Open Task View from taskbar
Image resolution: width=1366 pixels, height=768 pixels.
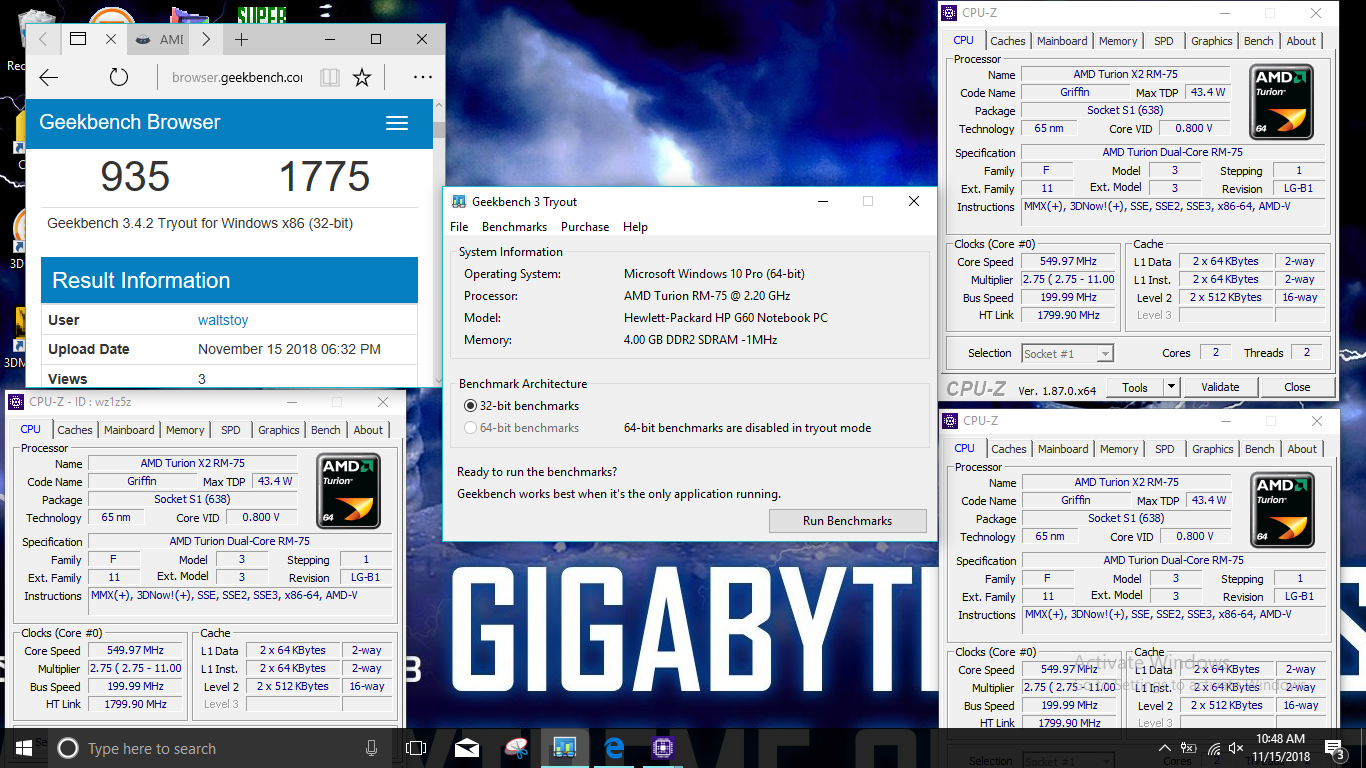point(416,748)
